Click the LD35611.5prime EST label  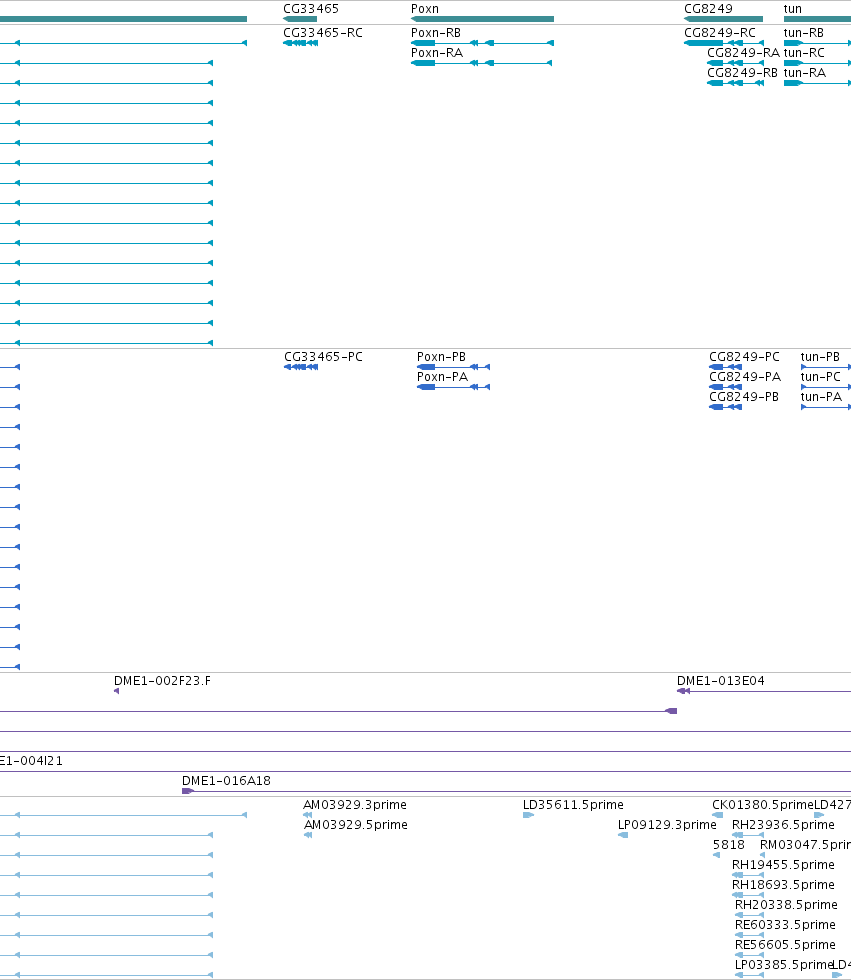(x=573, y=804)
